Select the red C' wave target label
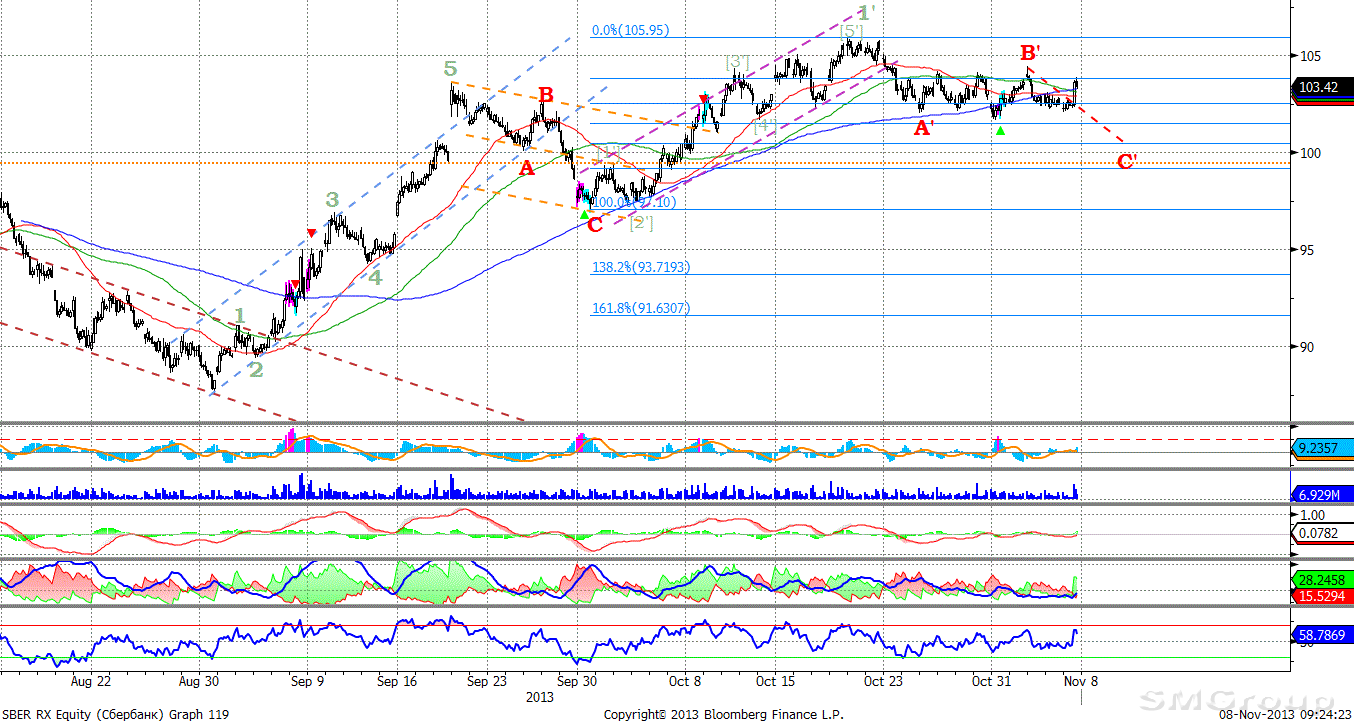1354x723 pixels. point(1127,161)
